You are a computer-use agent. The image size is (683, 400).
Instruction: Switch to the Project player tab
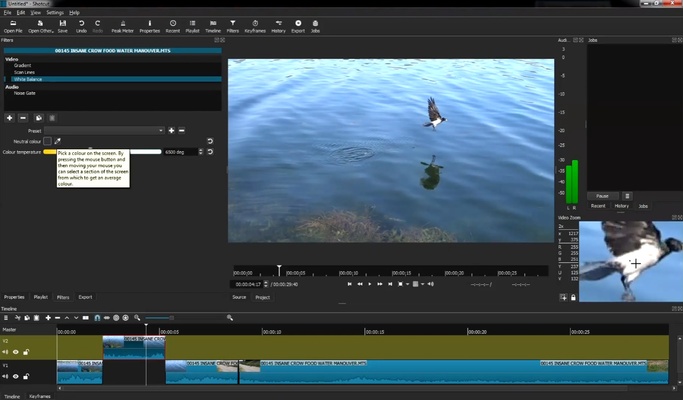(x=263, y=297)
